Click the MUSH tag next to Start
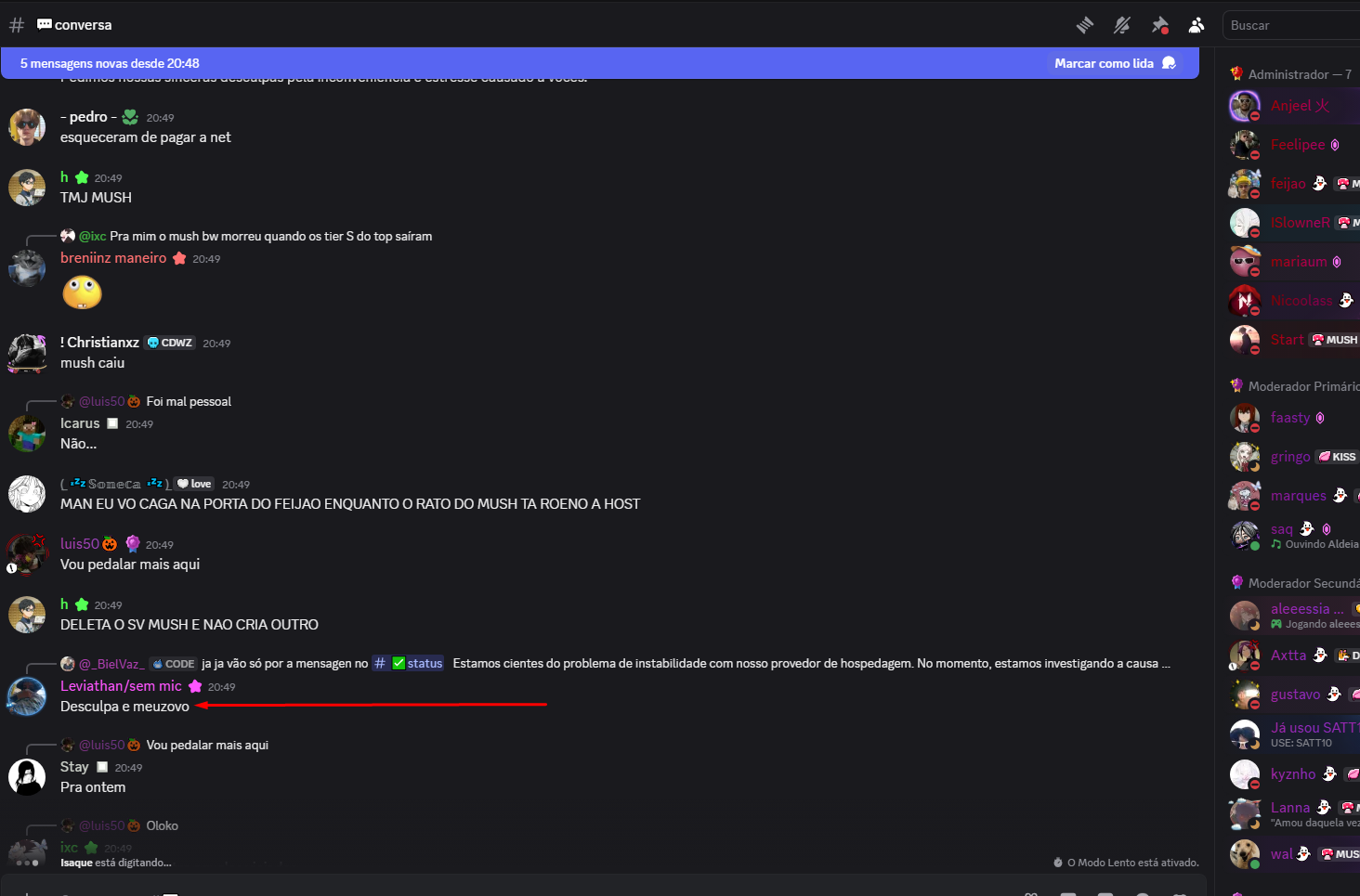 [1334, 340]
